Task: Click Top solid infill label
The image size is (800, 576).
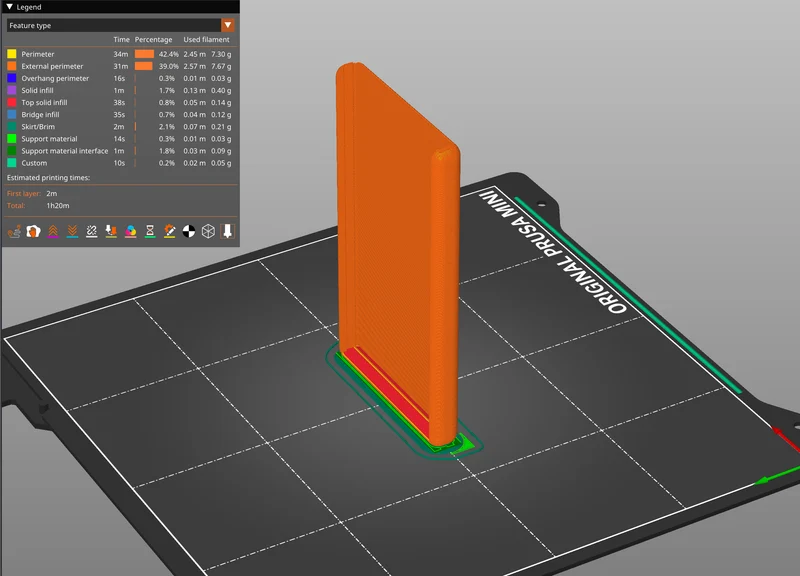Action: [x=44, y=102]
